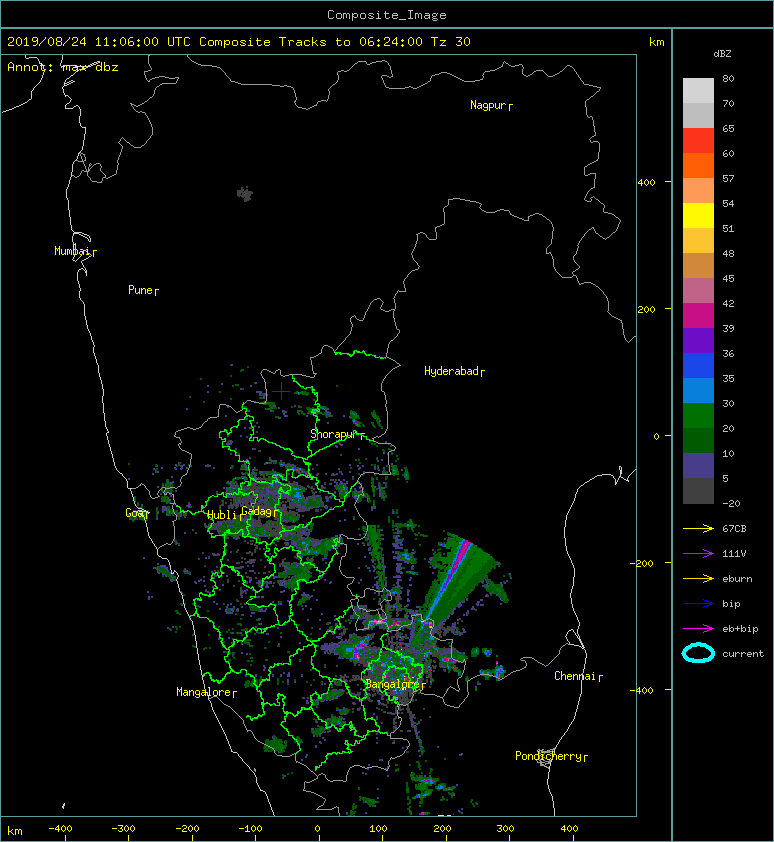Select the magenta 39 dBZ color swatch
The width and height of the screenshot is (774, 842).
click(x=698, y=315)
